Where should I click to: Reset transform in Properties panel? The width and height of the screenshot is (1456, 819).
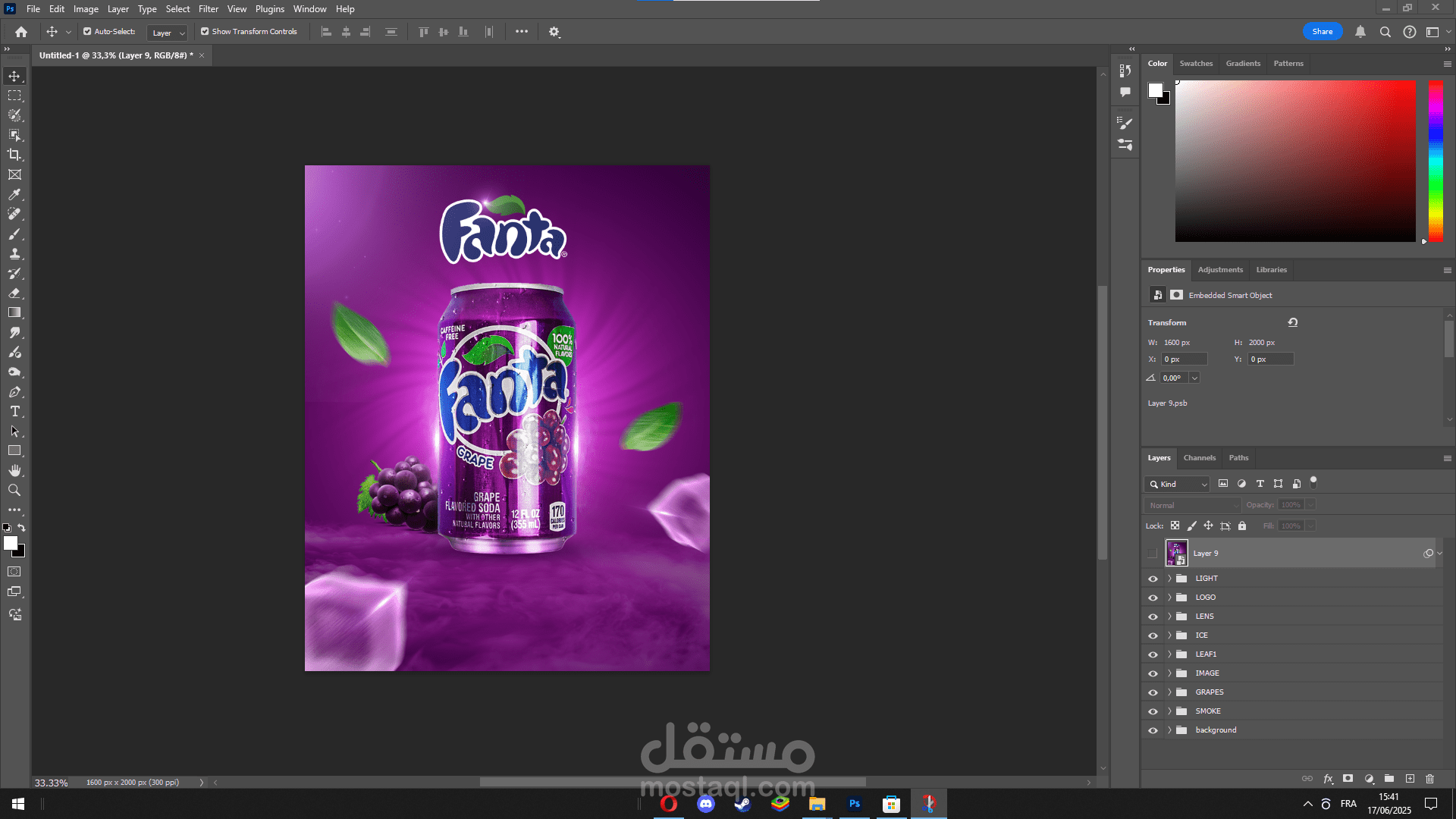coord(1293,322)
